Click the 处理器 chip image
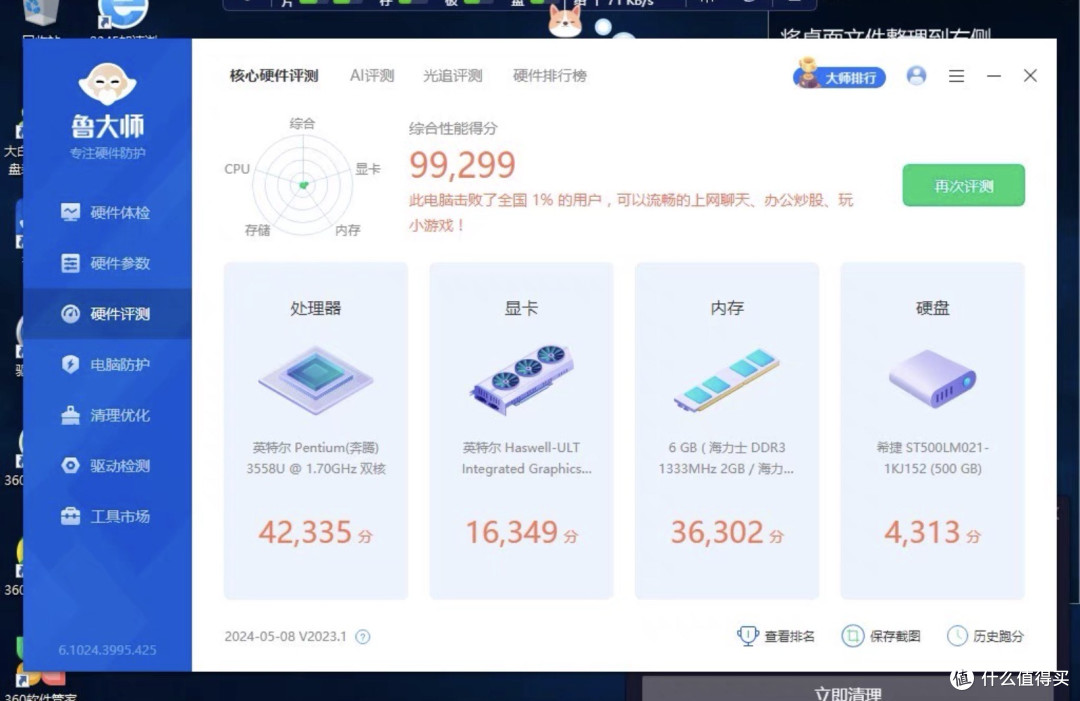This screenshot has width=1080, height=701. 315,380
